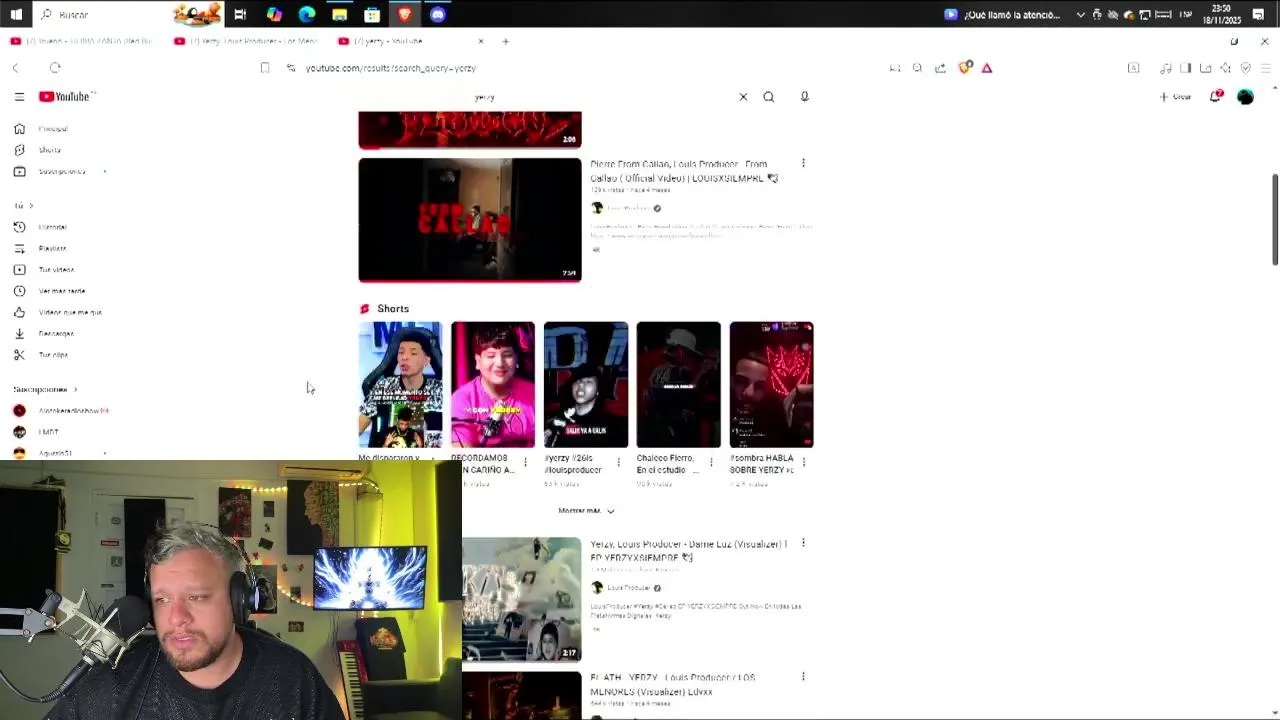Open Task View on the taskbar
Image resolution: width=1280 pixels, height=720 pixels.
point(240,14)
